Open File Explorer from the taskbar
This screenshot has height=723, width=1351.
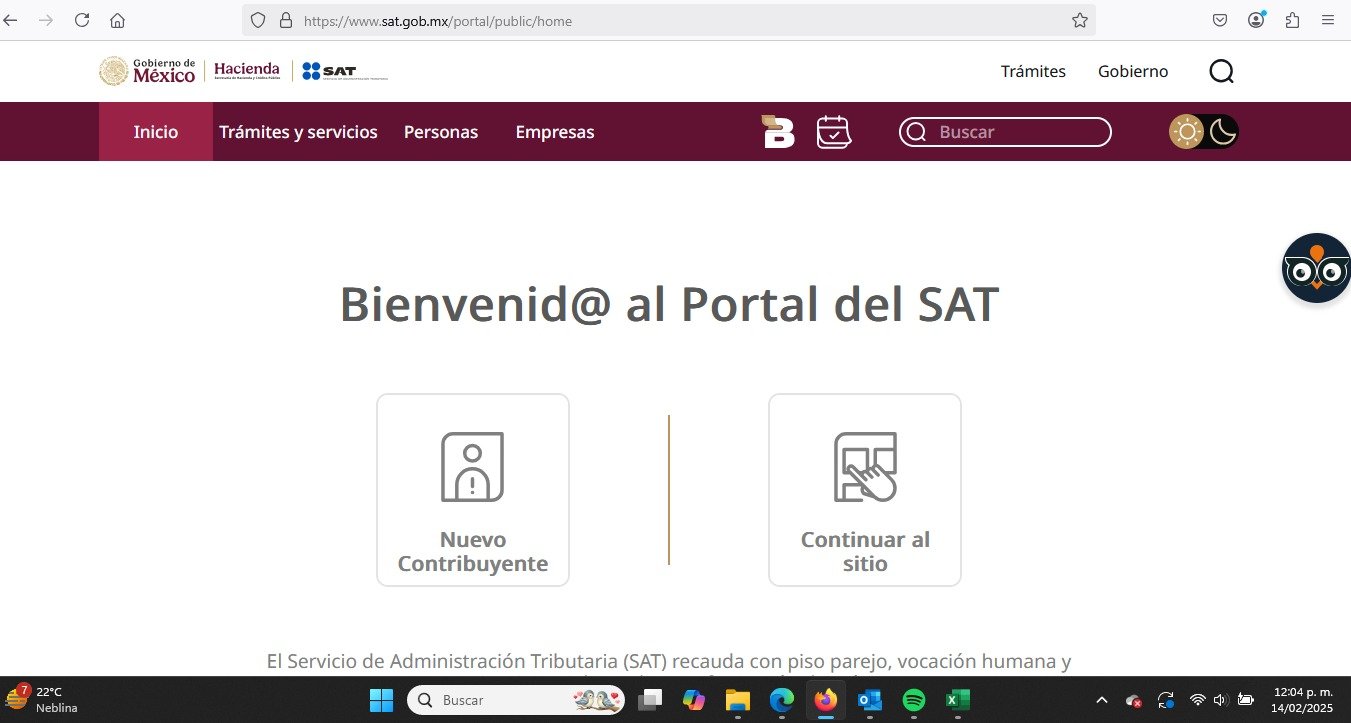pyautogui.click(x=737, y=700)
